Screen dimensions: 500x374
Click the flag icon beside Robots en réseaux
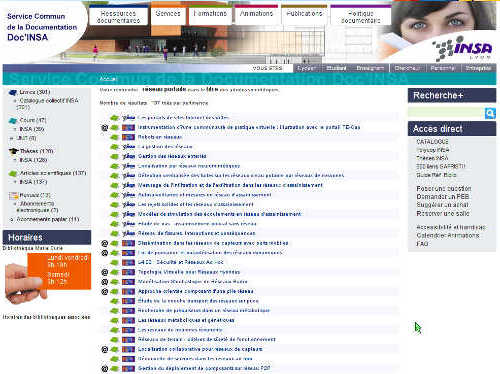click(x=128, y=137)
